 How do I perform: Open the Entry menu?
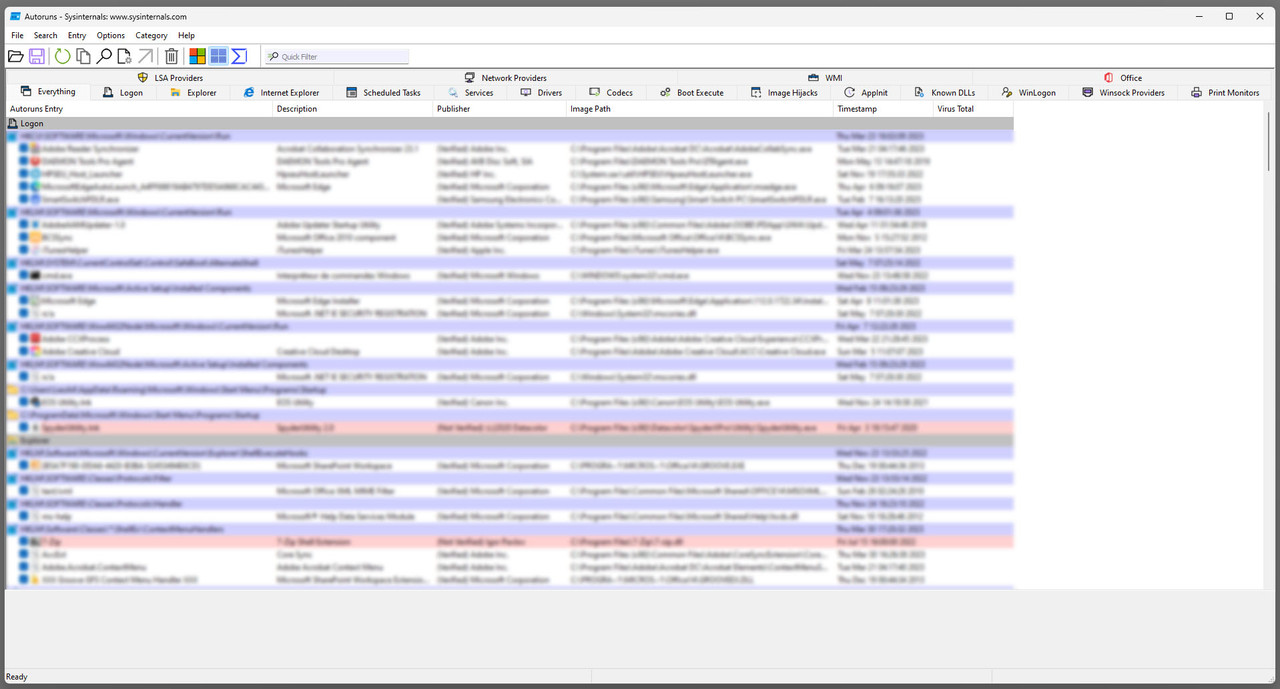(77, 35)
